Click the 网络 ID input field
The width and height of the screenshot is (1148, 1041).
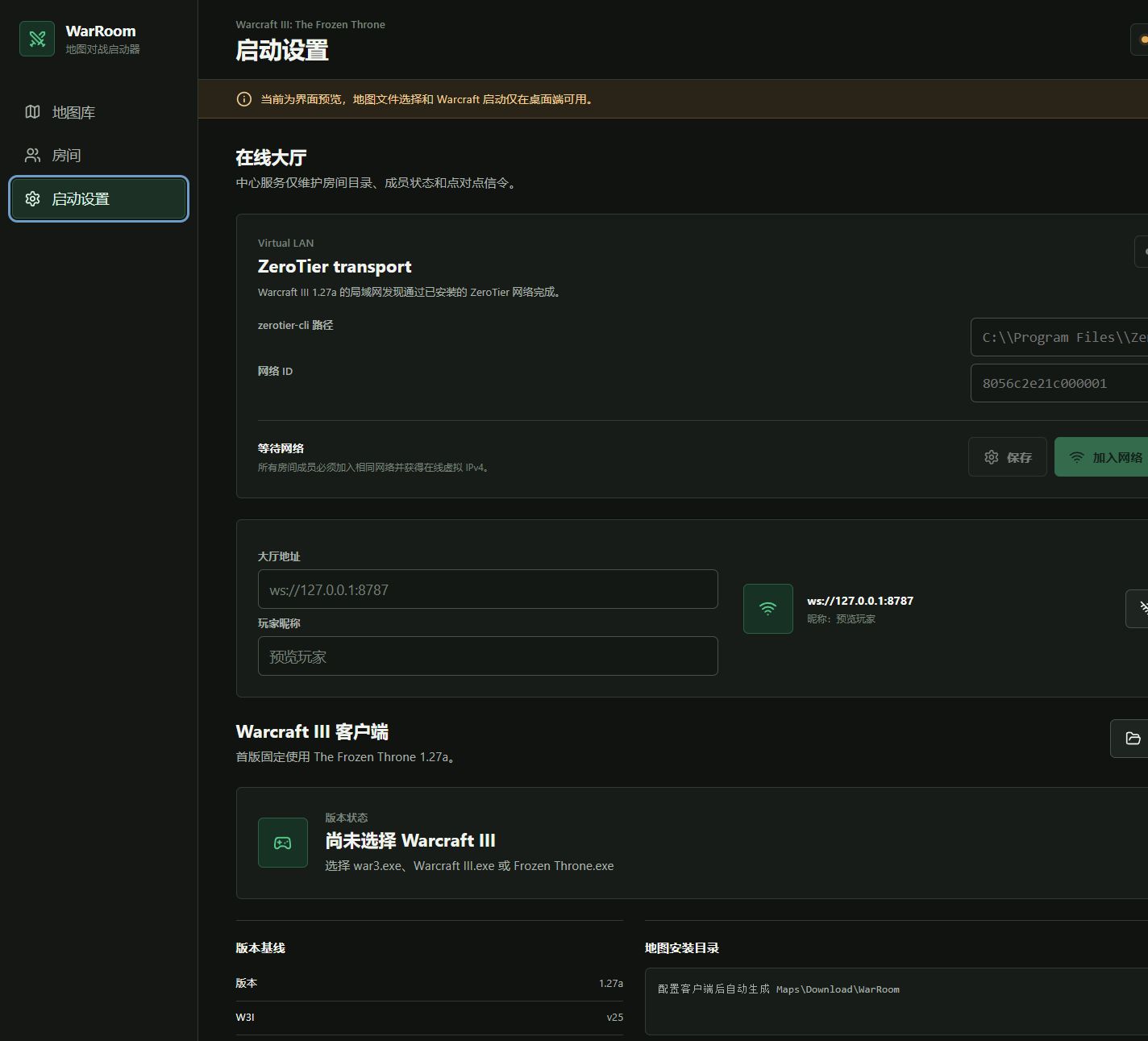click(1059, 383)
